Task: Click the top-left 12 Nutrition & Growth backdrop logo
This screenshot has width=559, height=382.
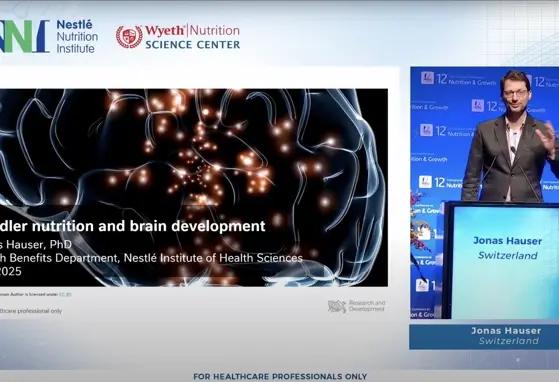Action: tap(458, 79)
